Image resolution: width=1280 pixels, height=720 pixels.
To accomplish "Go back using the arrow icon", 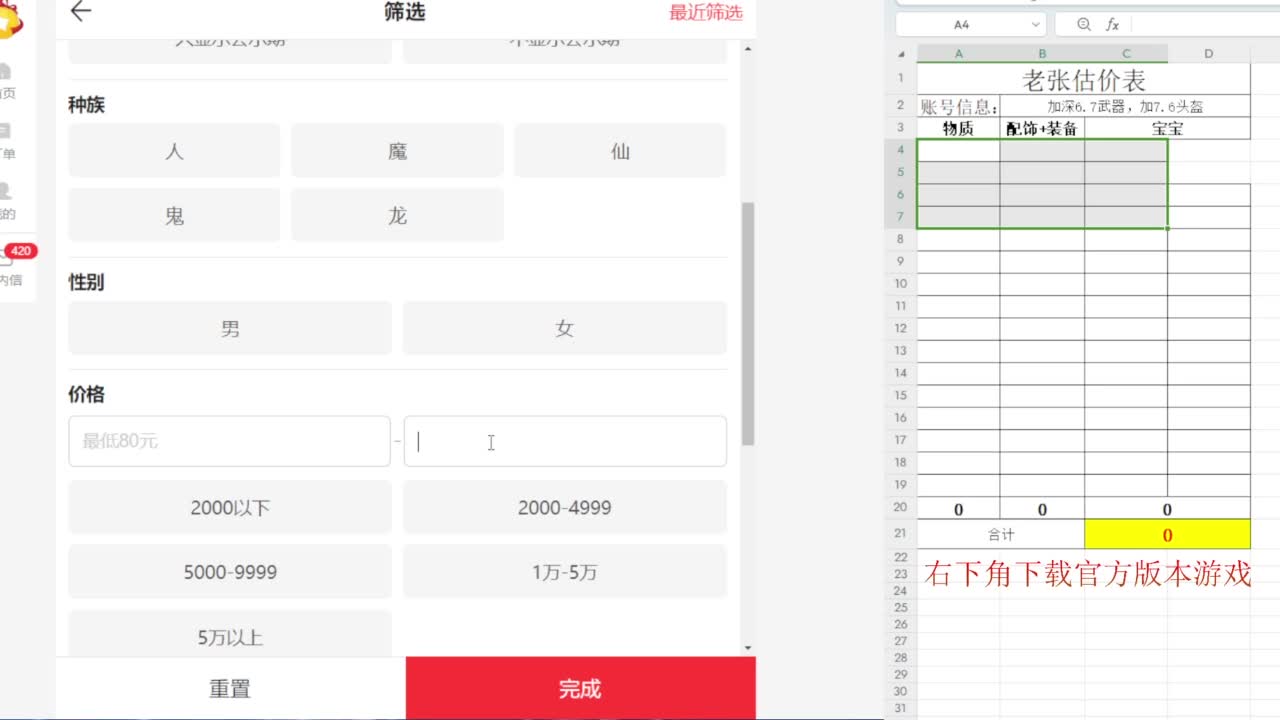I will tap(81, 12).
